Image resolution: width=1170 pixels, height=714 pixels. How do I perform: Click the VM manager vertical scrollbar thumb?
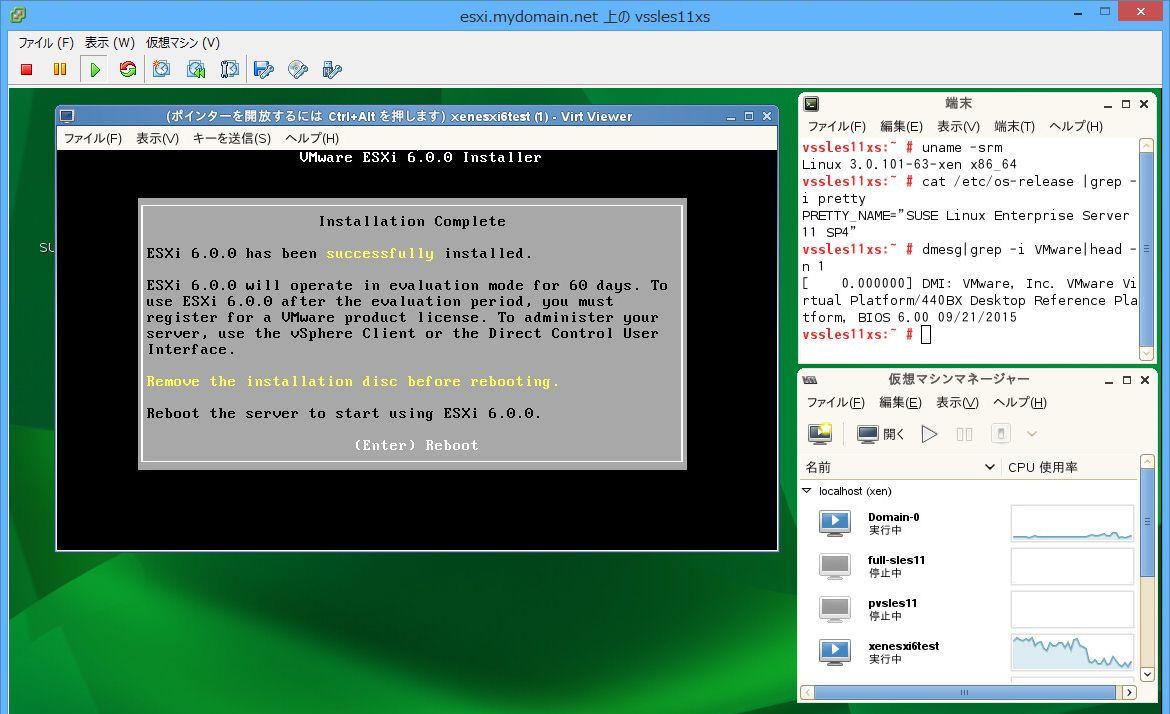(1148, 522)
